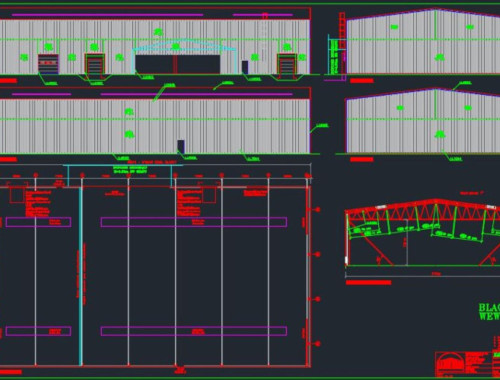Select the cyan canopy outline above hangar door

point(185,57)
